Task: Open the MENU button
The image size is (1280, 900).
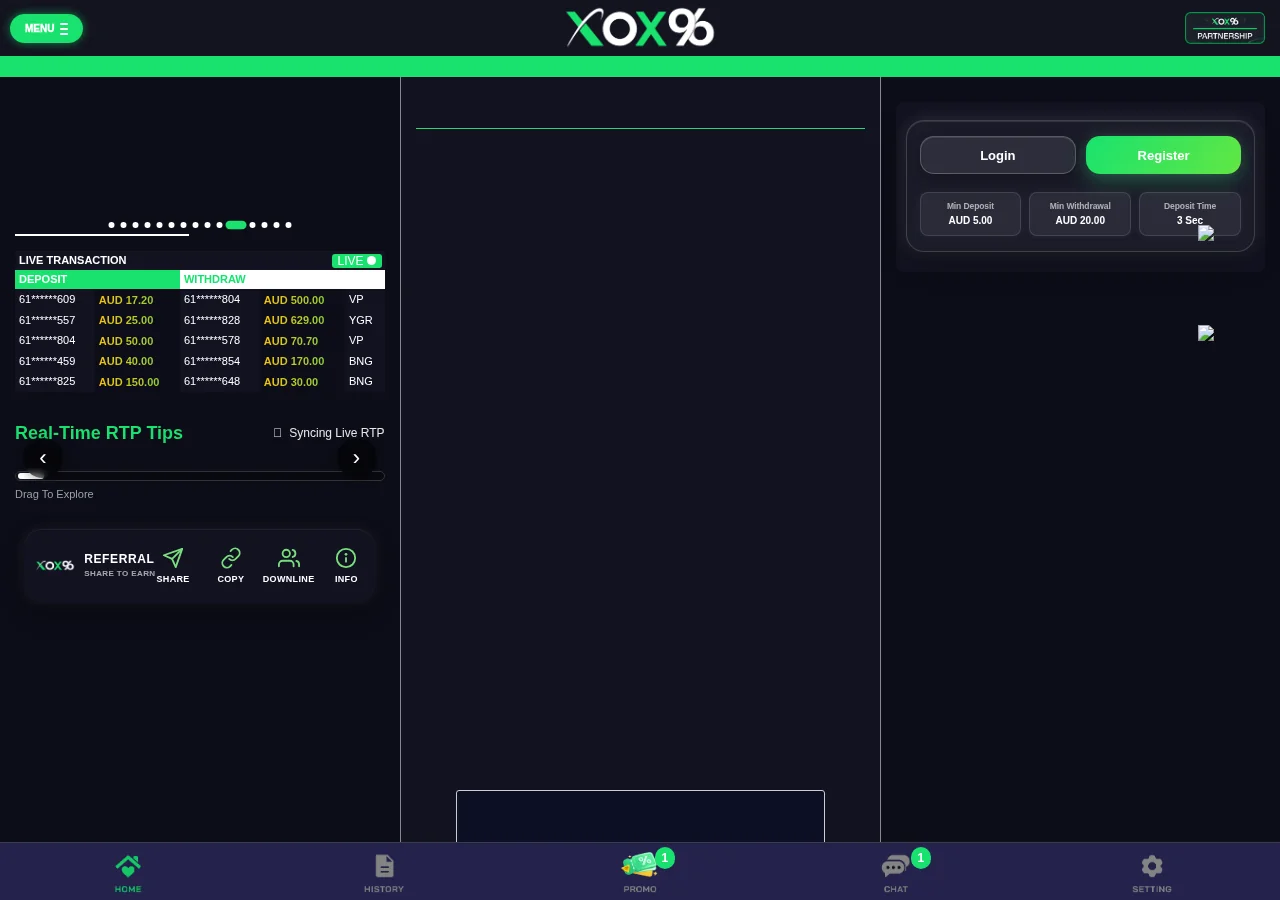Action: (x=46, y=28)
